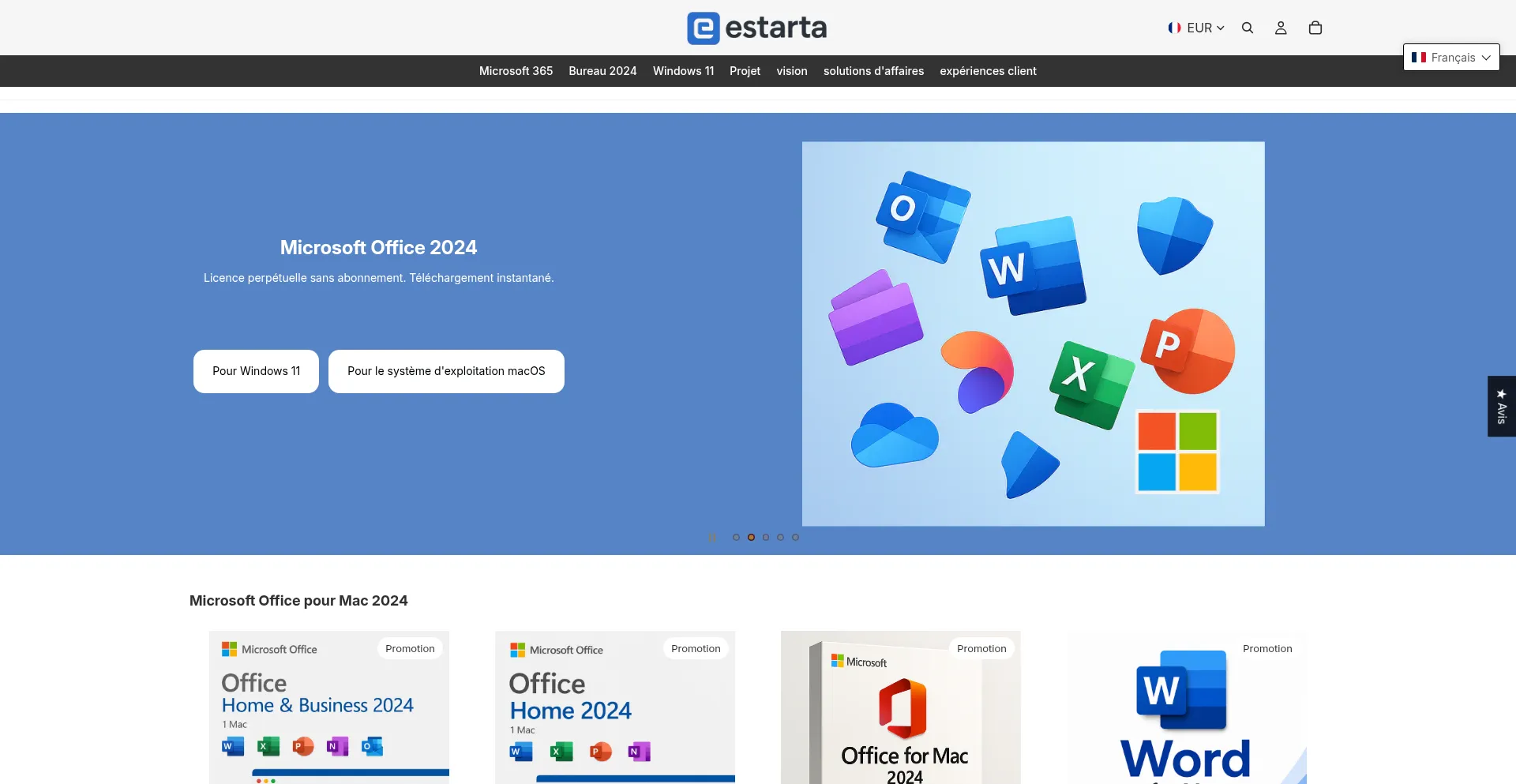The image size is (1516, 784).
Task: Open the vision menu item
Action: tap(792, 71)
